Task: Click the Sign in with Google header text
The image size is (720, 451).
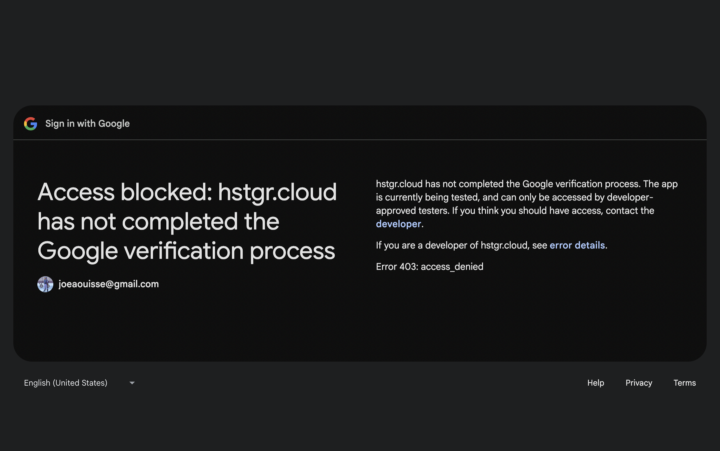Action: click(x=87, y=124)
